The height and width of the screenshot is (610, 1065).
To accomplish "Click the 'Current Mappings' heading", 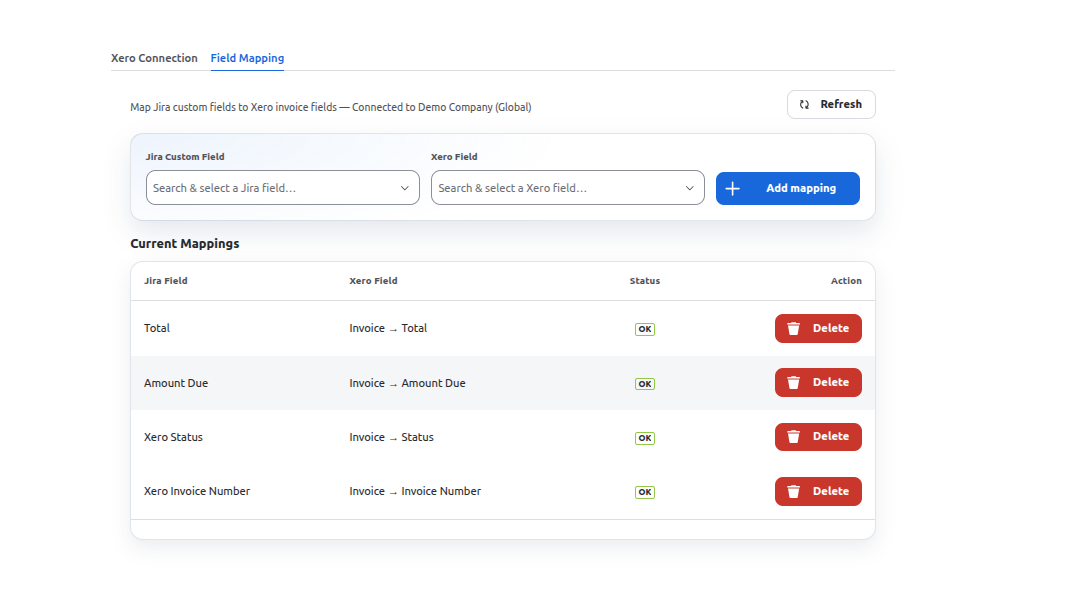I will coord(185,244).
